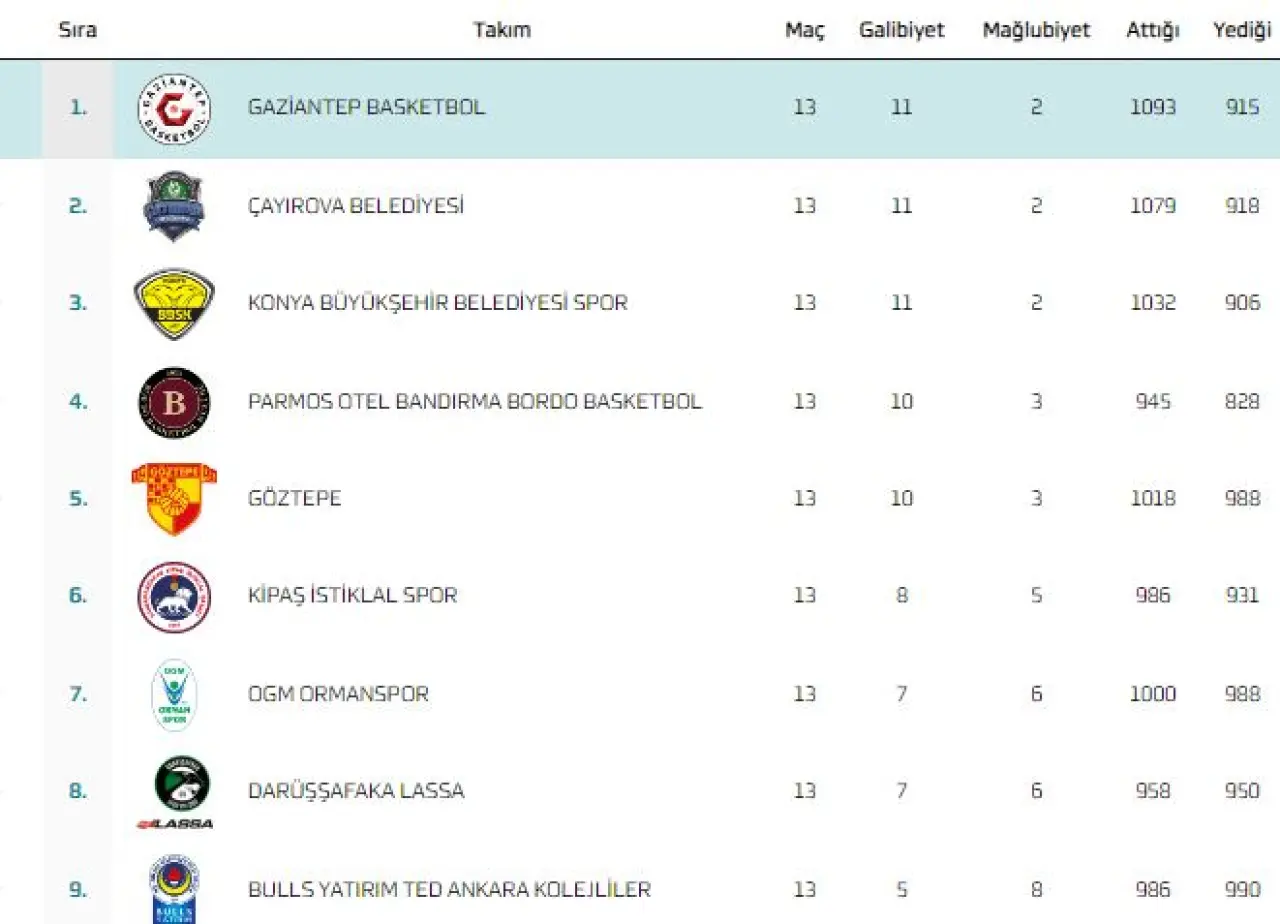Sort table by Galibiyet column header

click(901, 30)
